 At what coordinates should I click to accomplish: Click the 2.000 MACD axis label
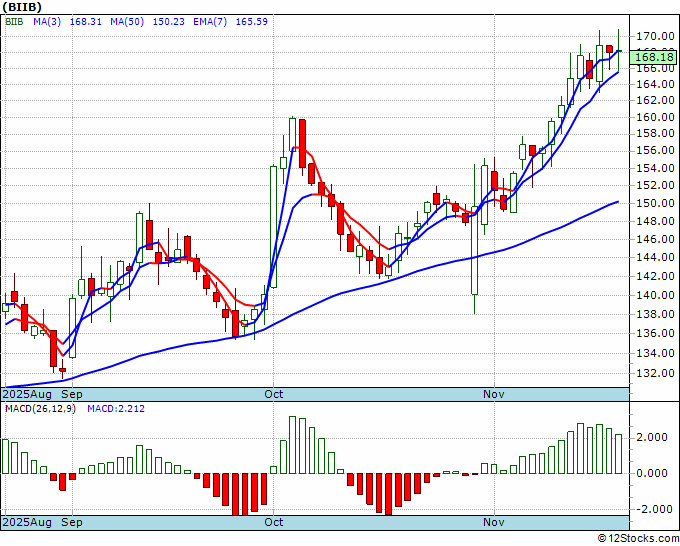(x=652, y=437)
